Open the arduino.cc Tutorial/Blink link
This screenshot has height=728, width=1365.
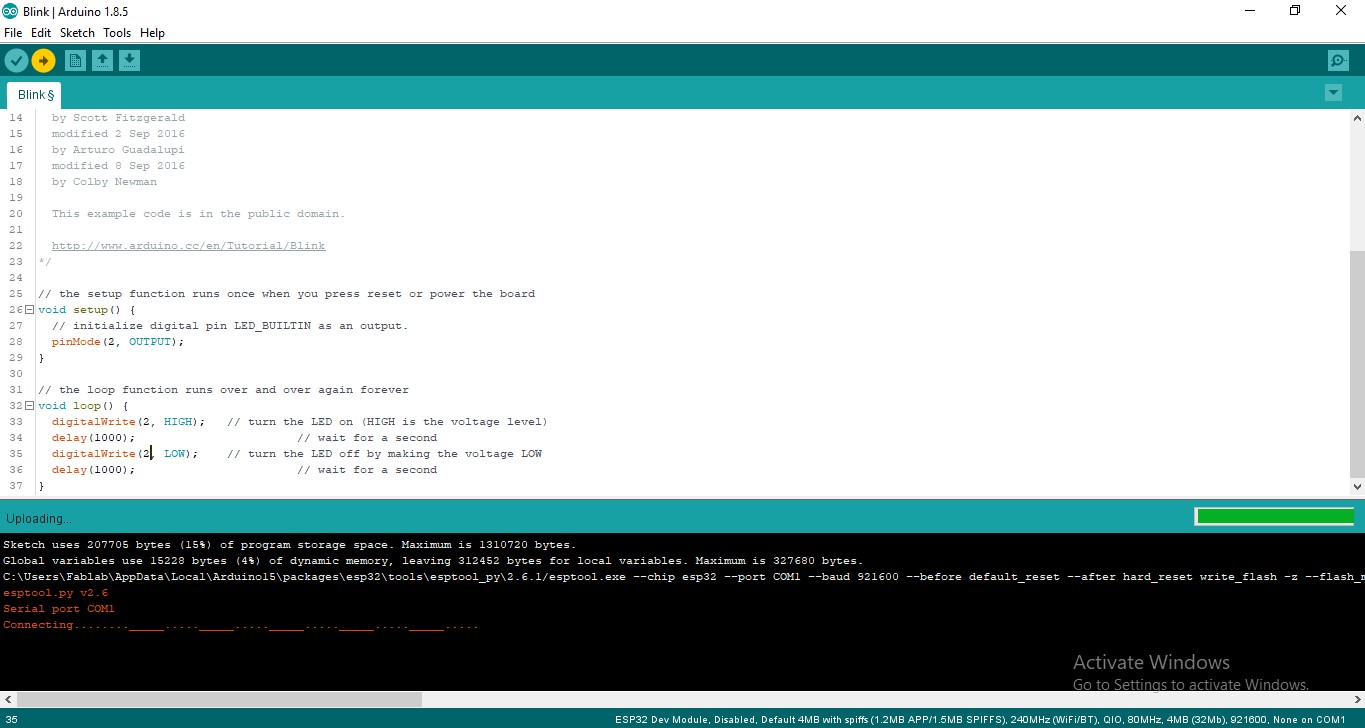[x=188, y=246]
